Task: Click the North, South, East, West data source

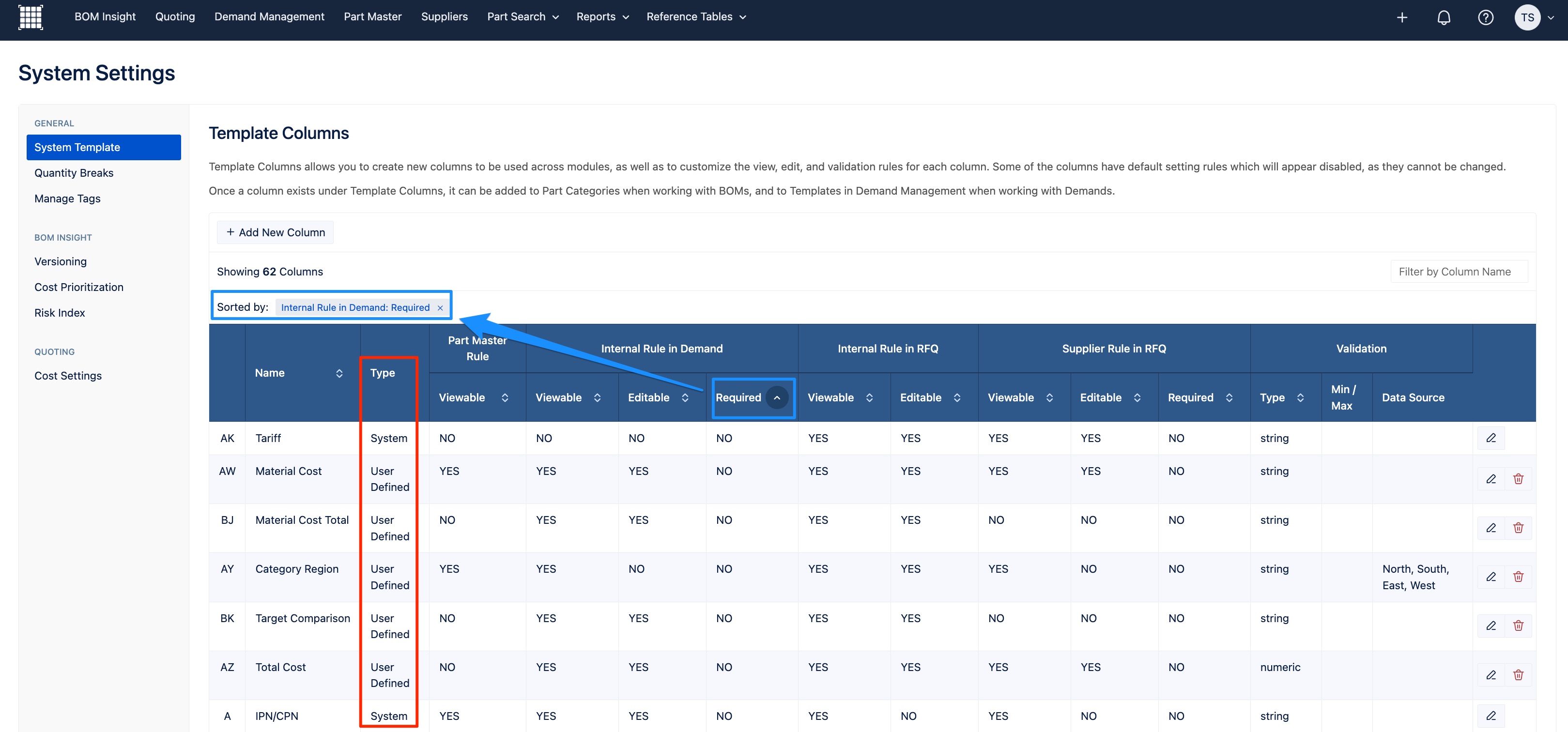Action: click(1415, 577)
